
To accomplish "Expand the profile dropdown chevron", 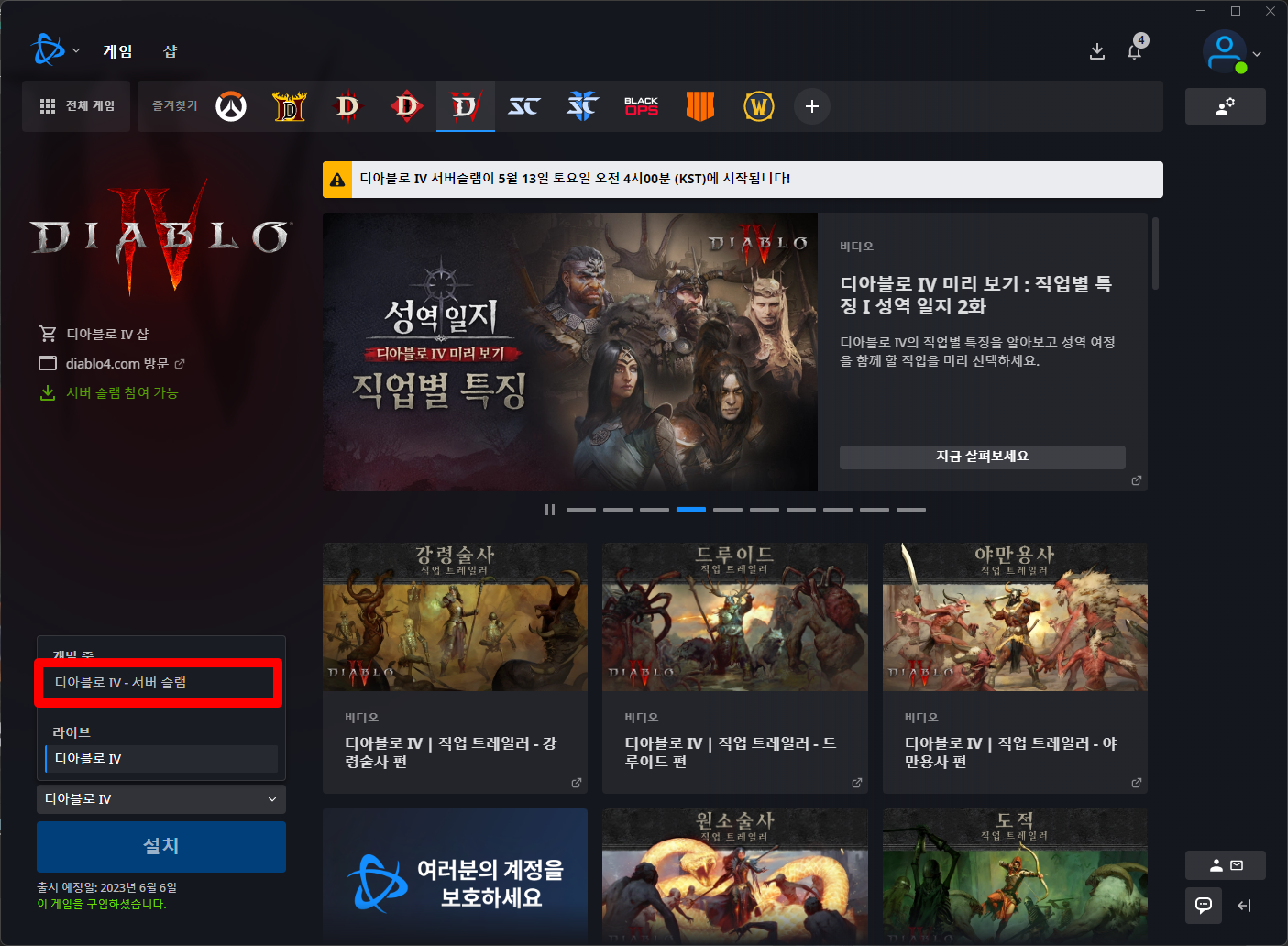I will click(1257, 54).
